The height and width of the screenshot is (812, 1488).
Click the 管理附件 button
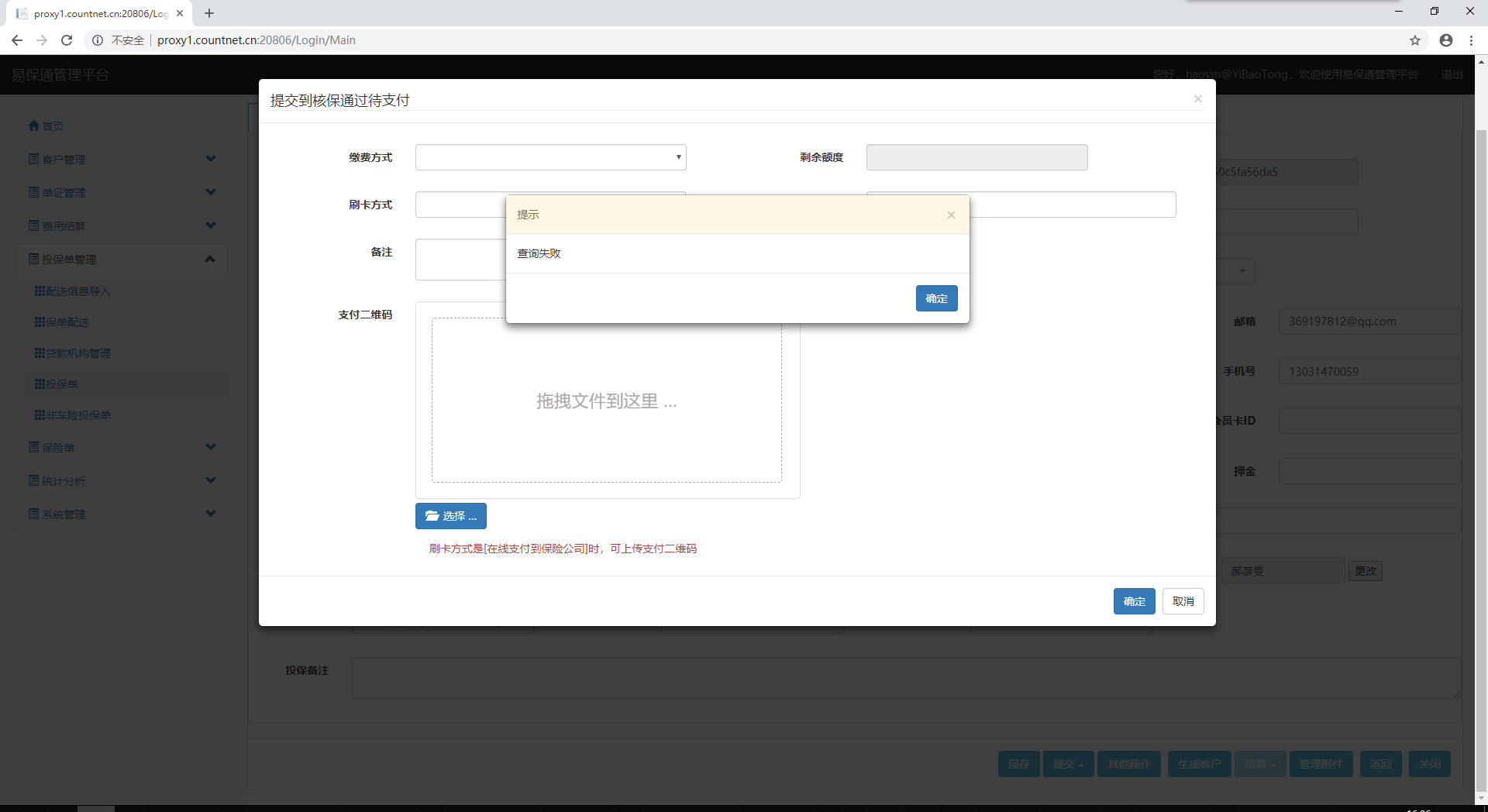click(x=1321, y=764)
